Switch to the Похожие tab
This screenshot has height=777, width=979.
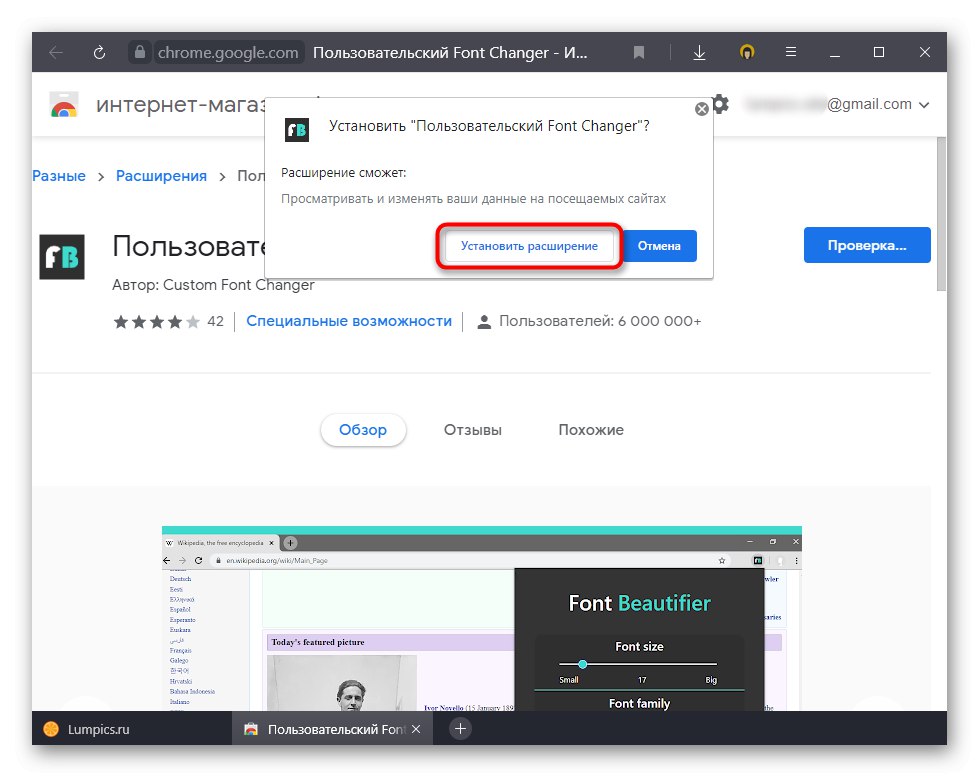coord(590,429)
